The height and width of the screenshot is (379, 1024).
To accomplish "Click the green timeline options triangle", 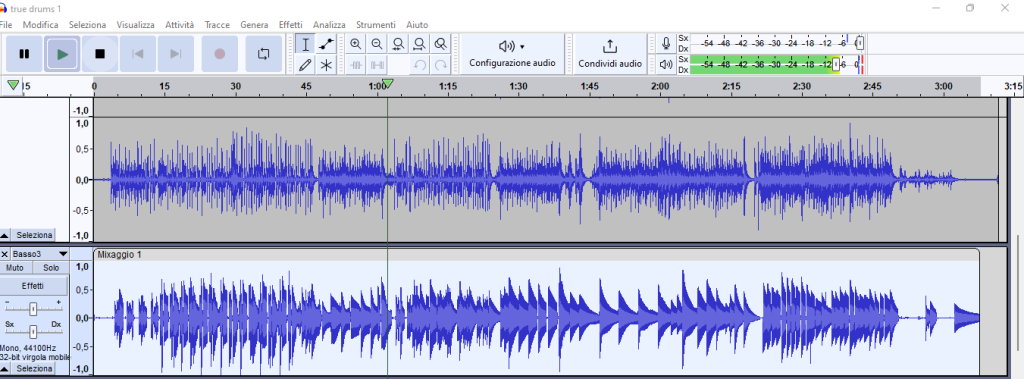I will pyautogui.click(x=12, y=86).
